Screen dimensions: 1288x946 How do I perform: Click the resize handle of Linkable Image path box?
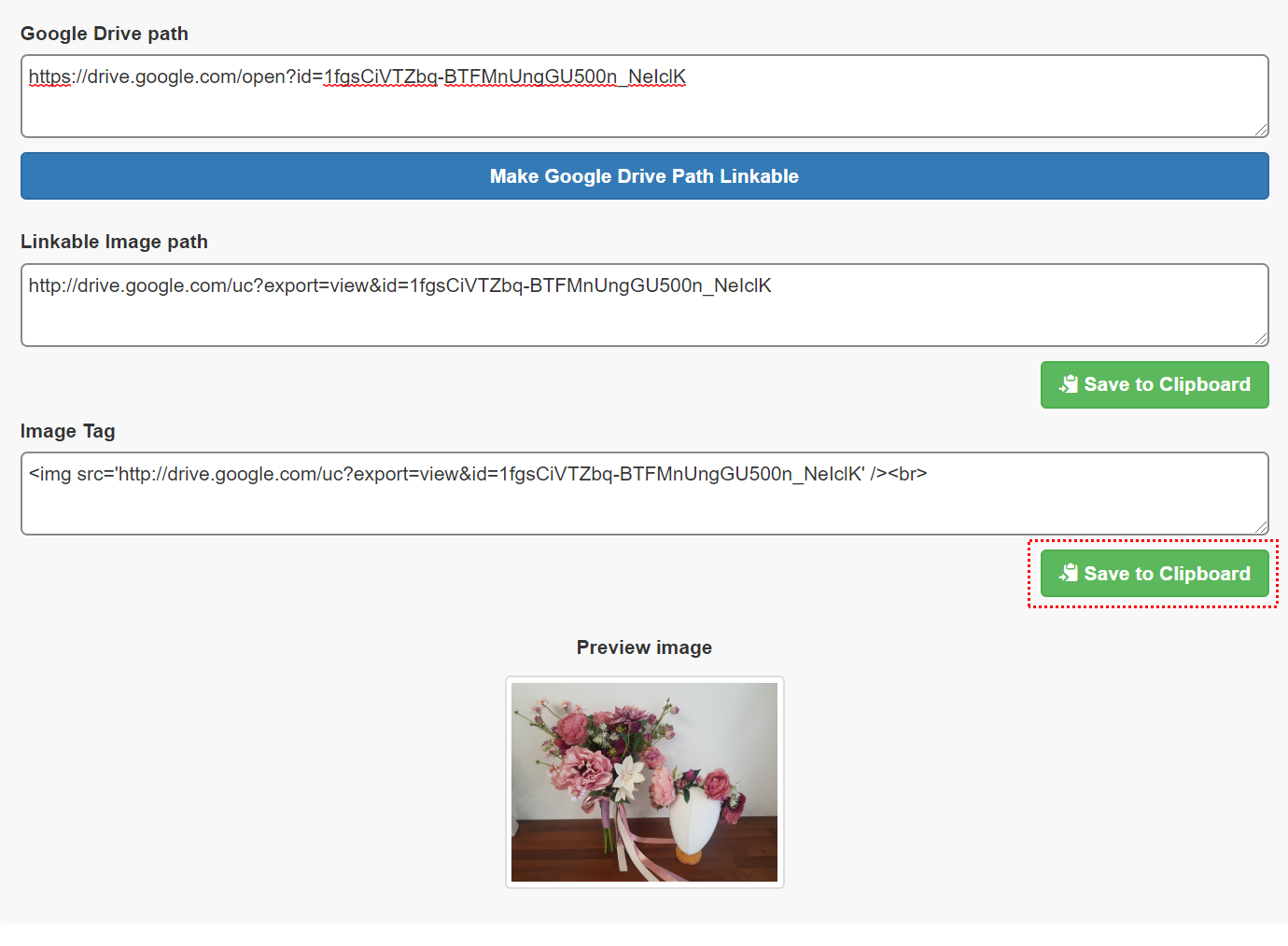1261,339
